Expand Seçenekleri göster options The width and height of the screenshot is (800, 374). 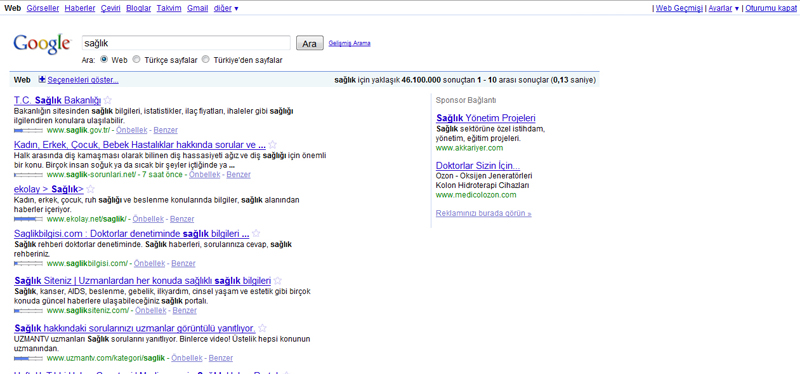point(83,80)
